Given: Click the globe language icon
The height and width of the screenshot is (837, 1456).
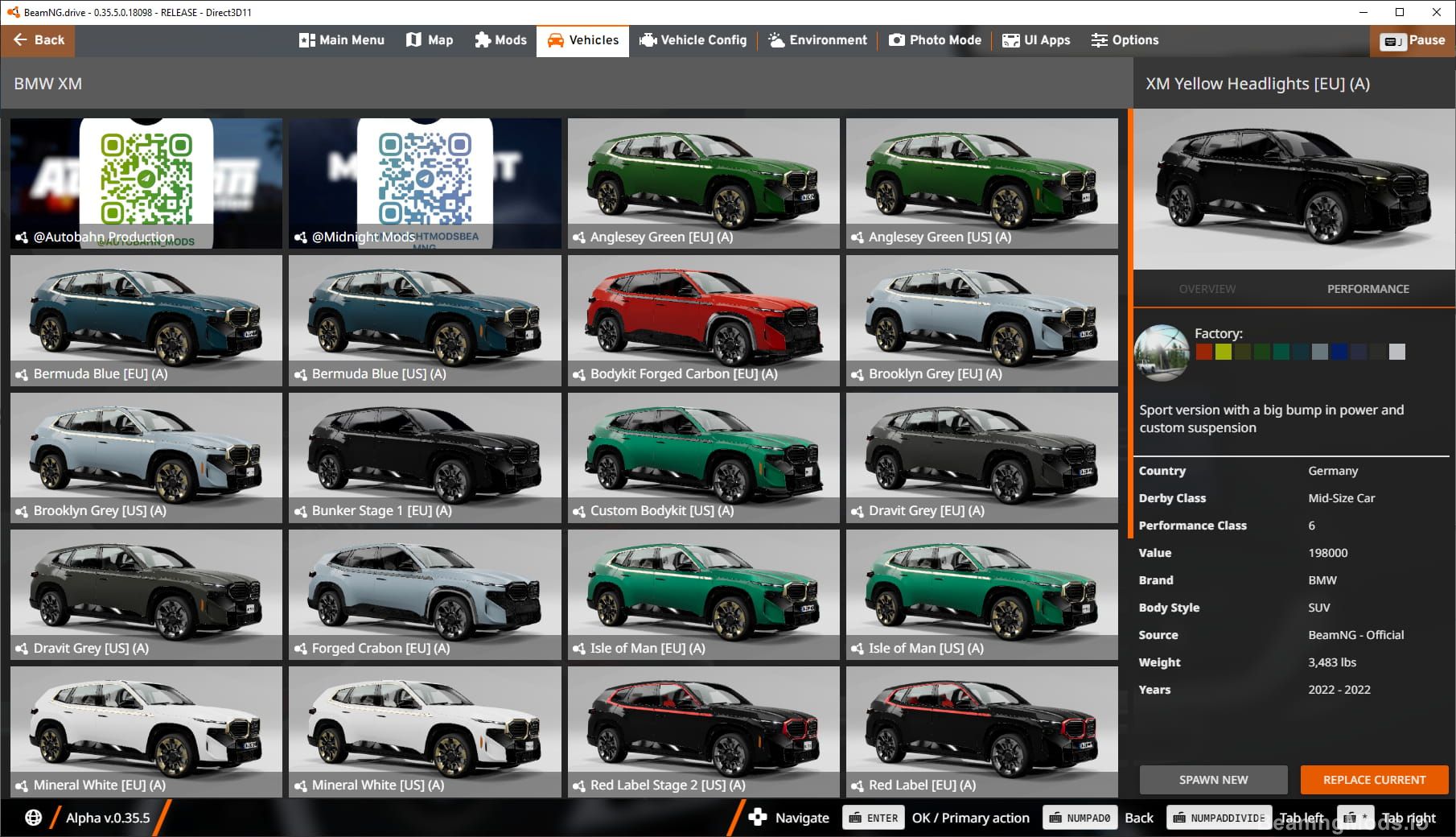Looking at the screenshot, I should point(33,818).
